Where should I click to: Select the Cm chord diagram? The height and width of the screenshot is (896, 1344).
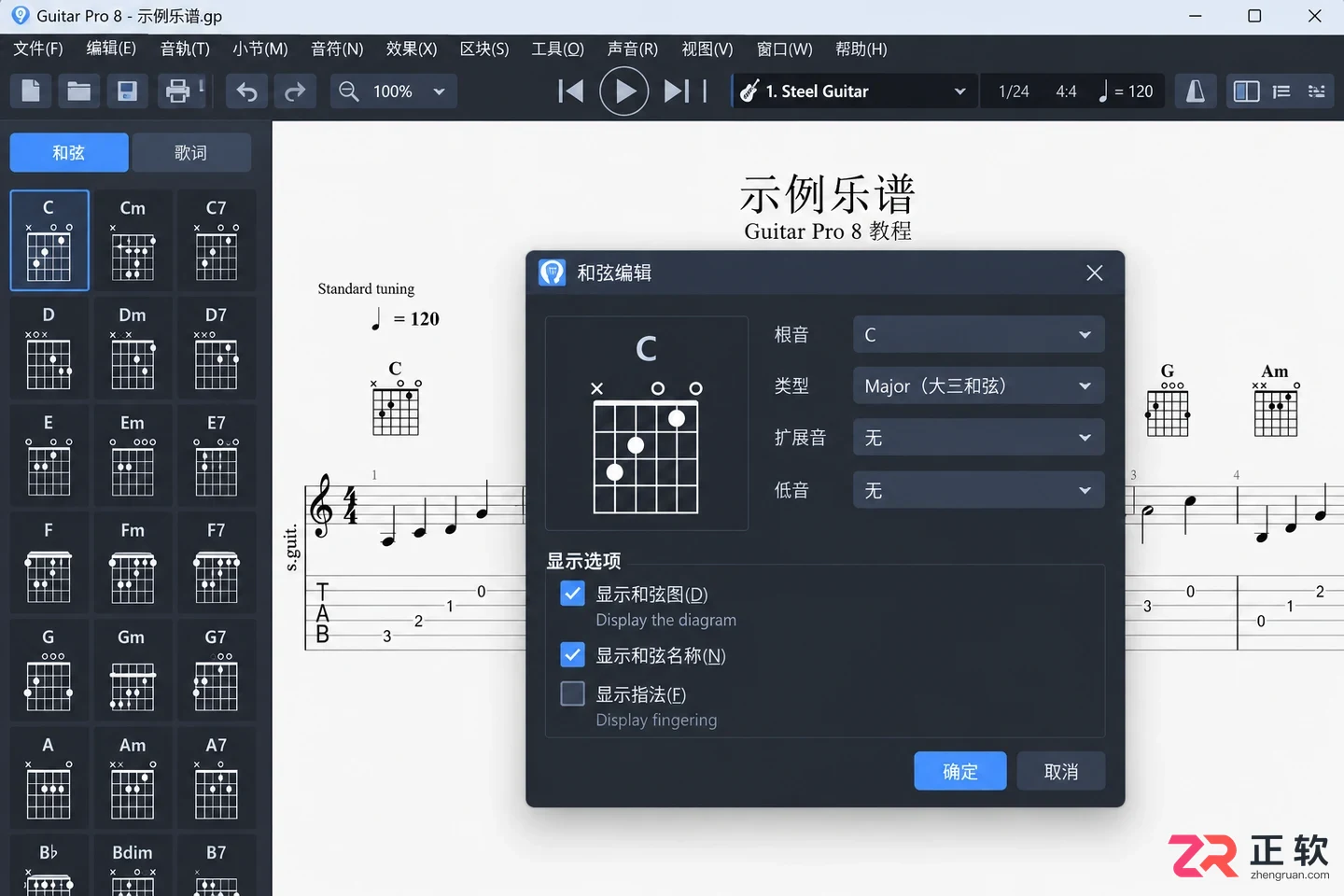click(133, 241)
